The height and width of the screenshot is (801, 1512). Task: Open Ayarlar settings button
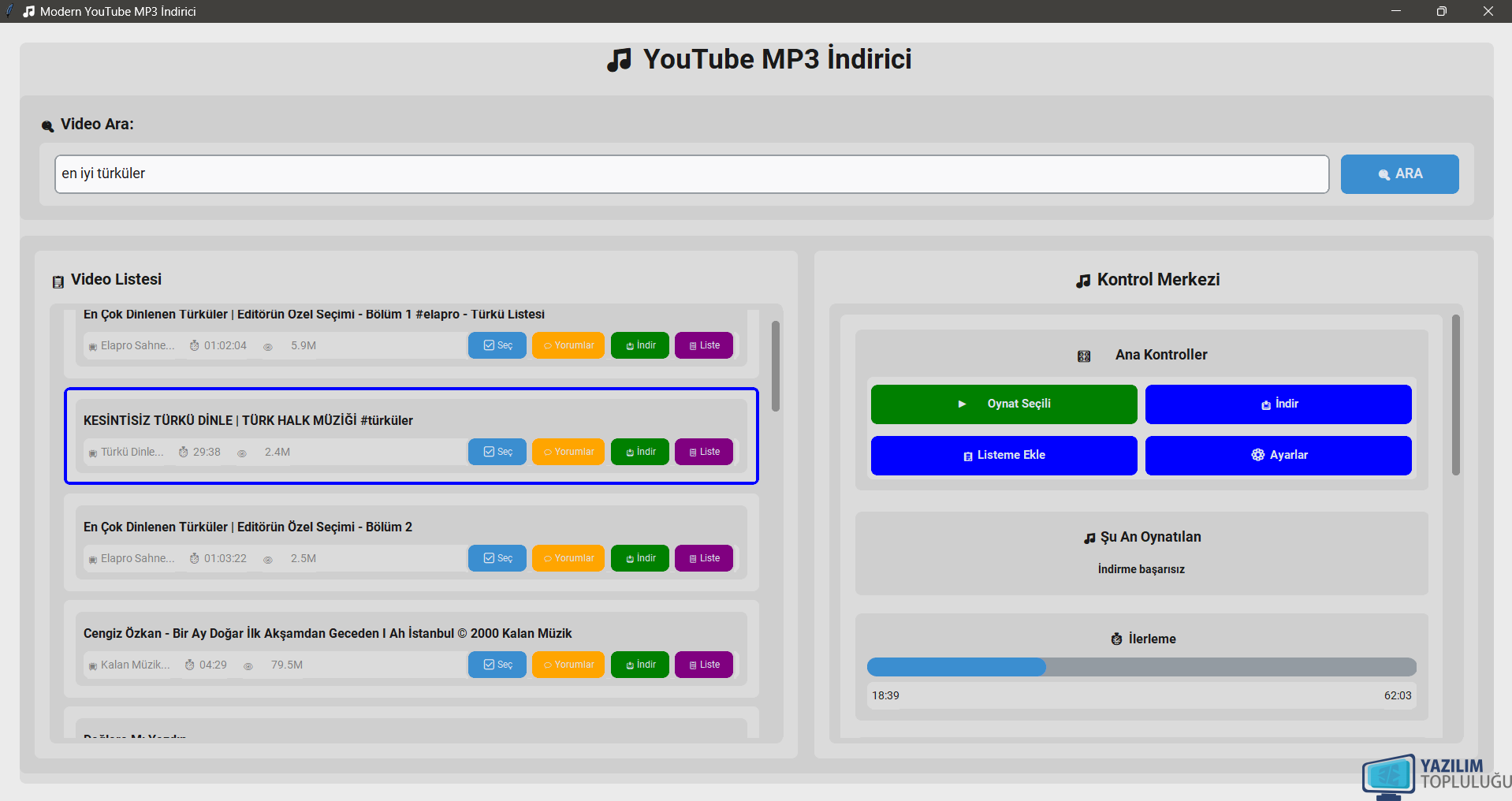1278,456
